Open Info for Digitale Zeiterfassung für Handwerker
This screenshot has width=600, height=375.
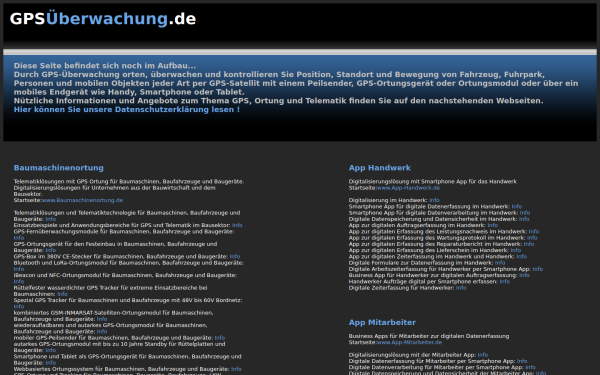pos(461,288)
